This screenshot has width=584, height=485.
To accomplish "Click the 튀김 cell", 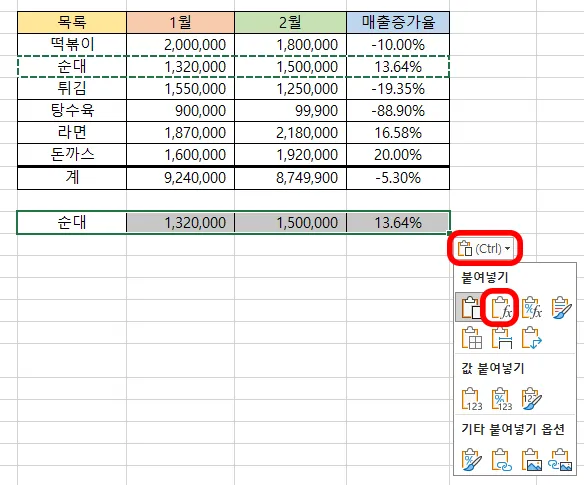I will 72,89.
